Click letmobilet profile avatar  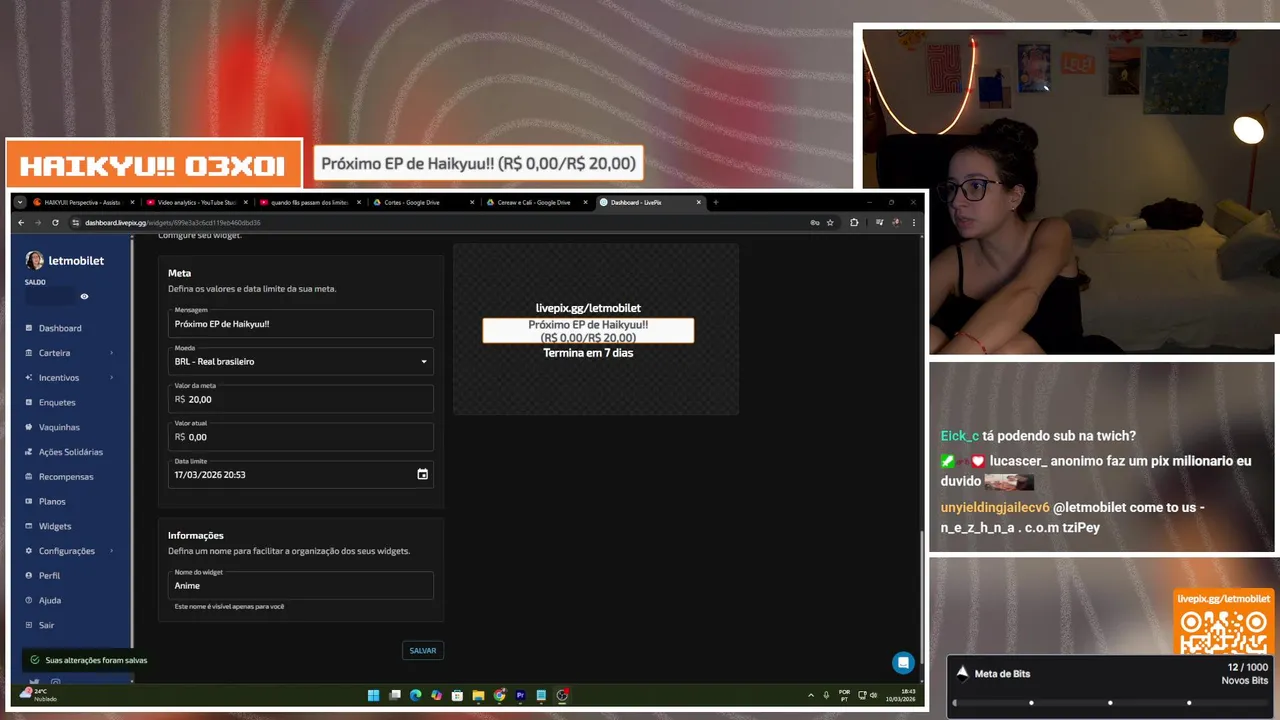coord(34,260)
